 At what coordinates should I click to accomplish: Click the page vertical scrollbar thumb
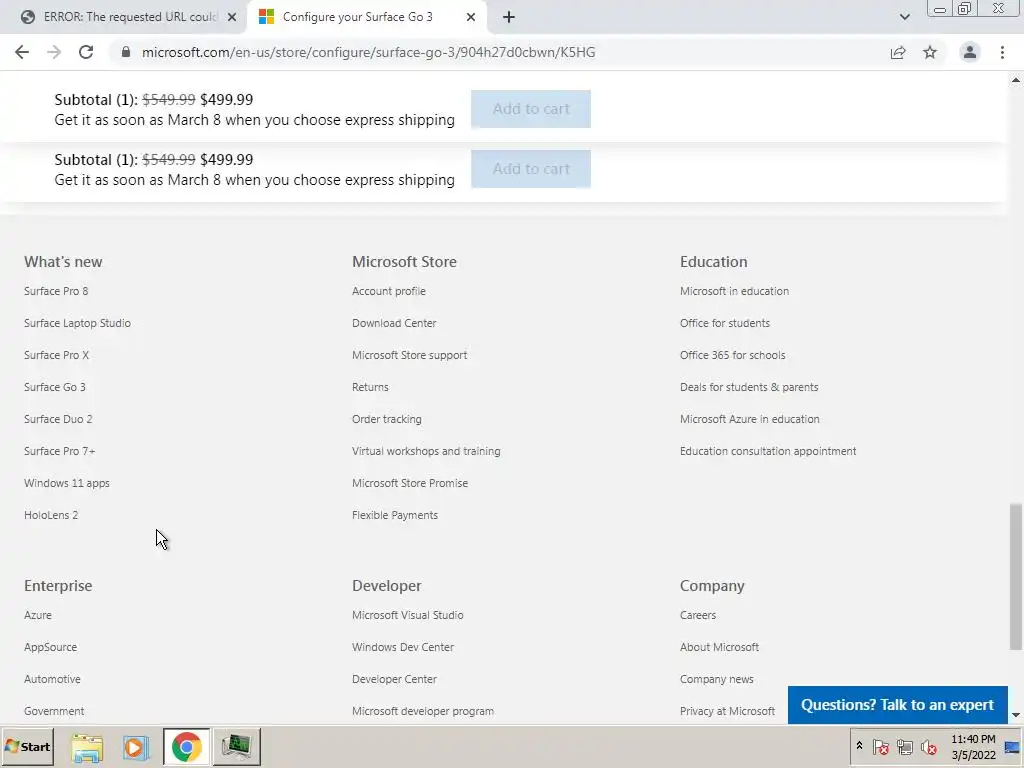tap(1016, 576)
